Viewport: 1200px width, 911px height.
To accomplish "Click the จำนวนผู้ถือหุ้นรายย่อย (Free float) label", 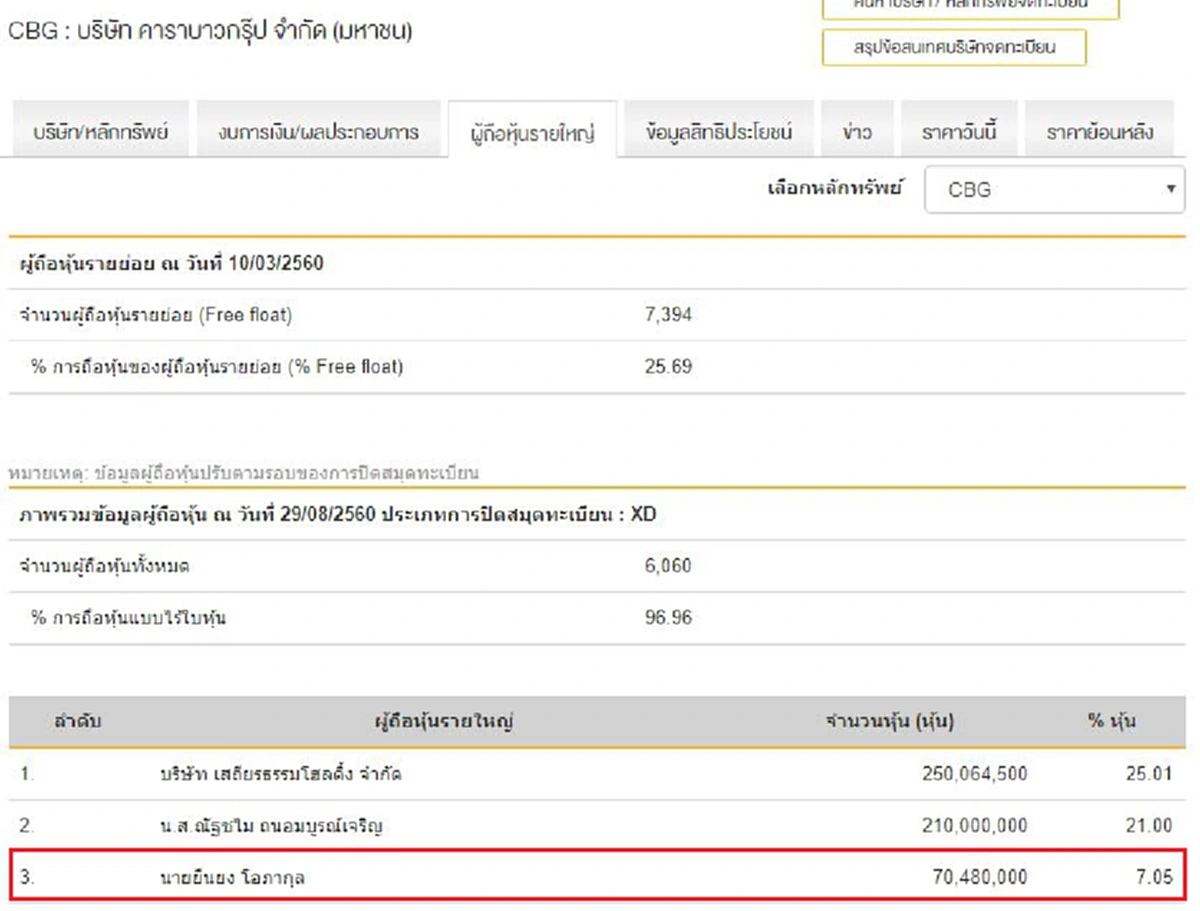I will coord(156,316).
